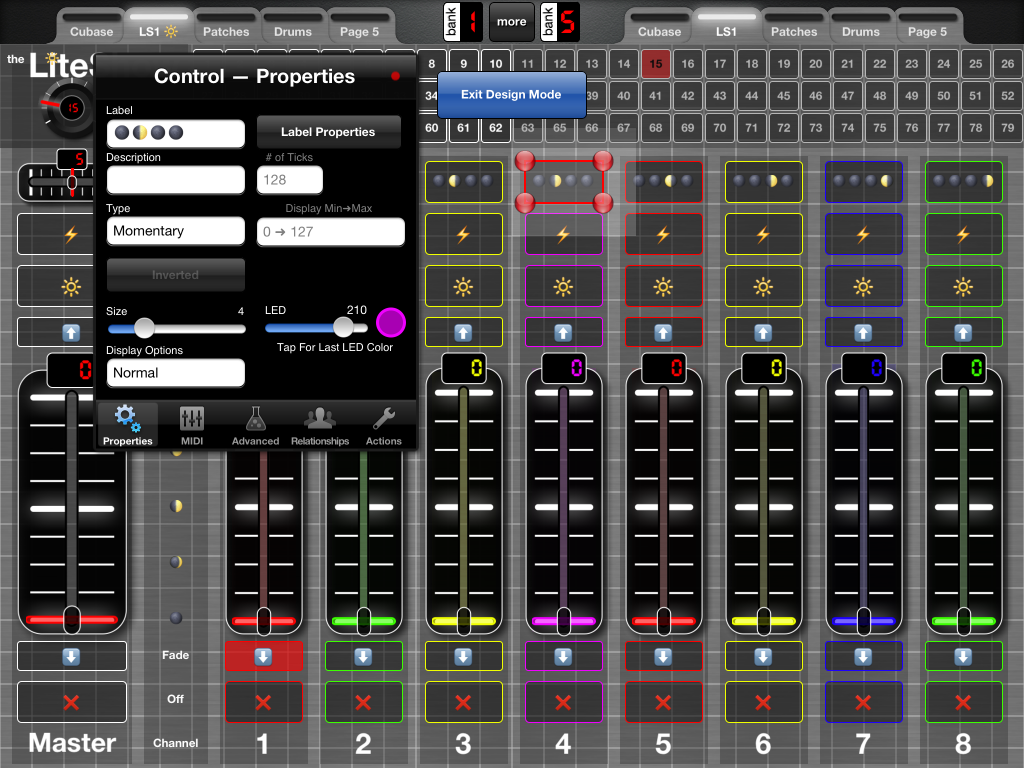Tap the red X off button on channel 6
1024x768 pixels.
tap(763, 702)
